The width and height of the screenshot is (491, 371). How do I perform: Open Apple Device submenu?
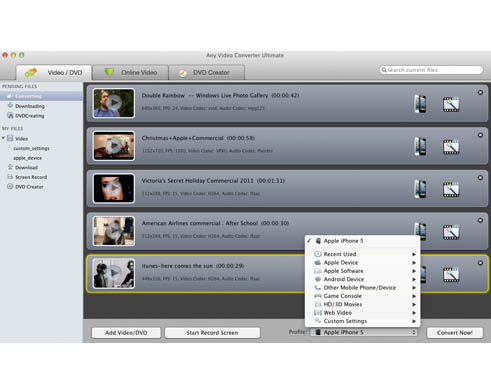pyautogui.click(x=363, y=263)
